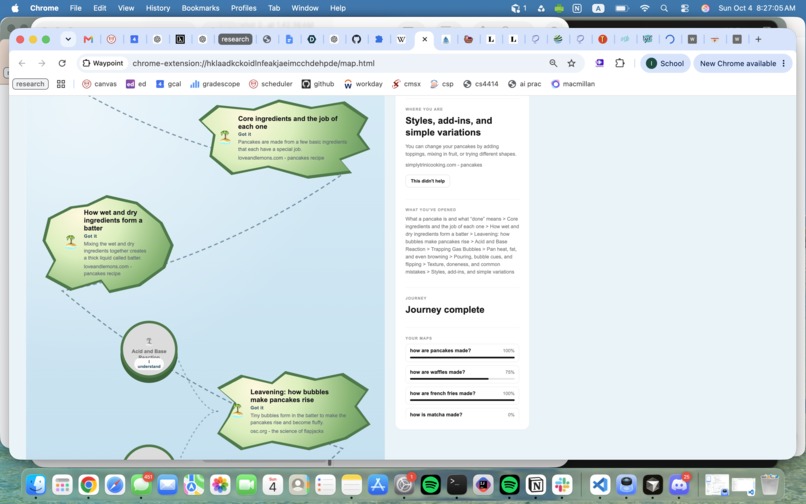
Task: Open the apps grid in the bookmarks bar
Action: (61, 84)
